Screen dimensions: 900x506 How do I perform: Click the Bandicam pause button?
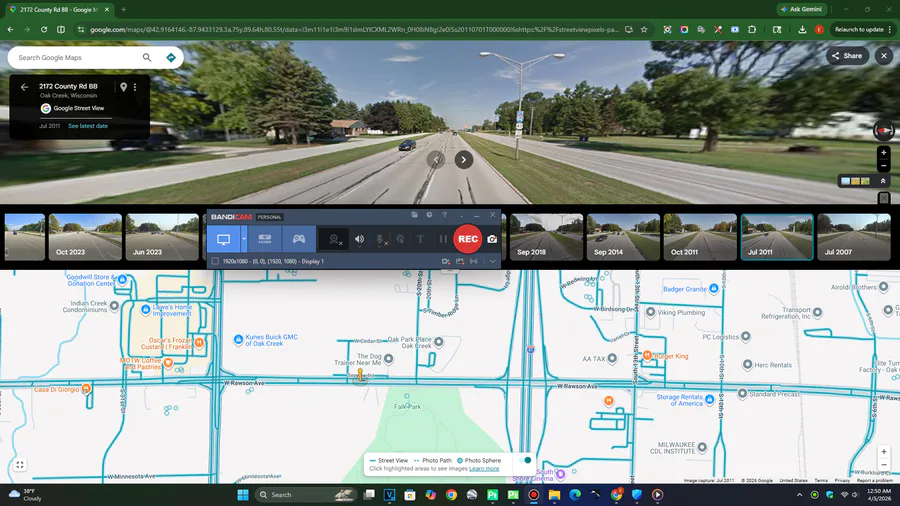tap(443, 239)
